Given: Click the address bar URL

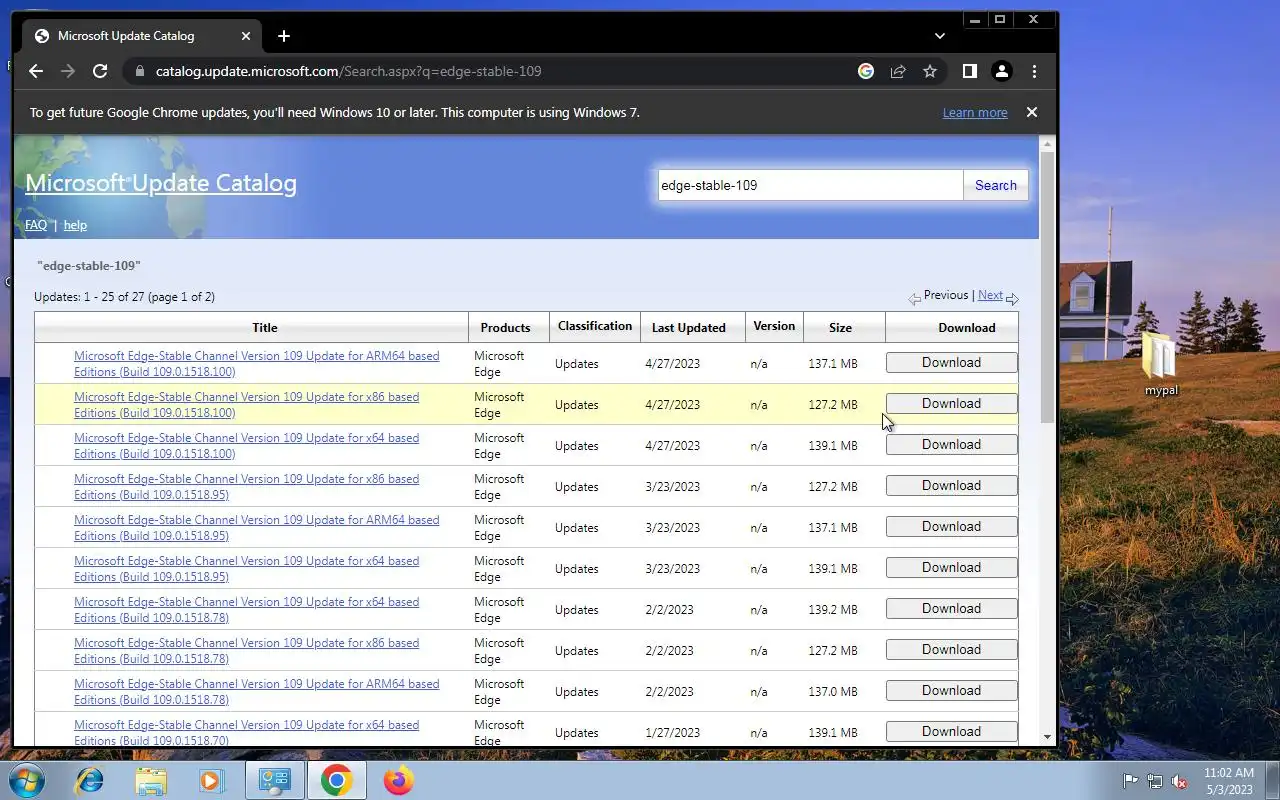Looking at the screenshot, I should tap(348, 71).
